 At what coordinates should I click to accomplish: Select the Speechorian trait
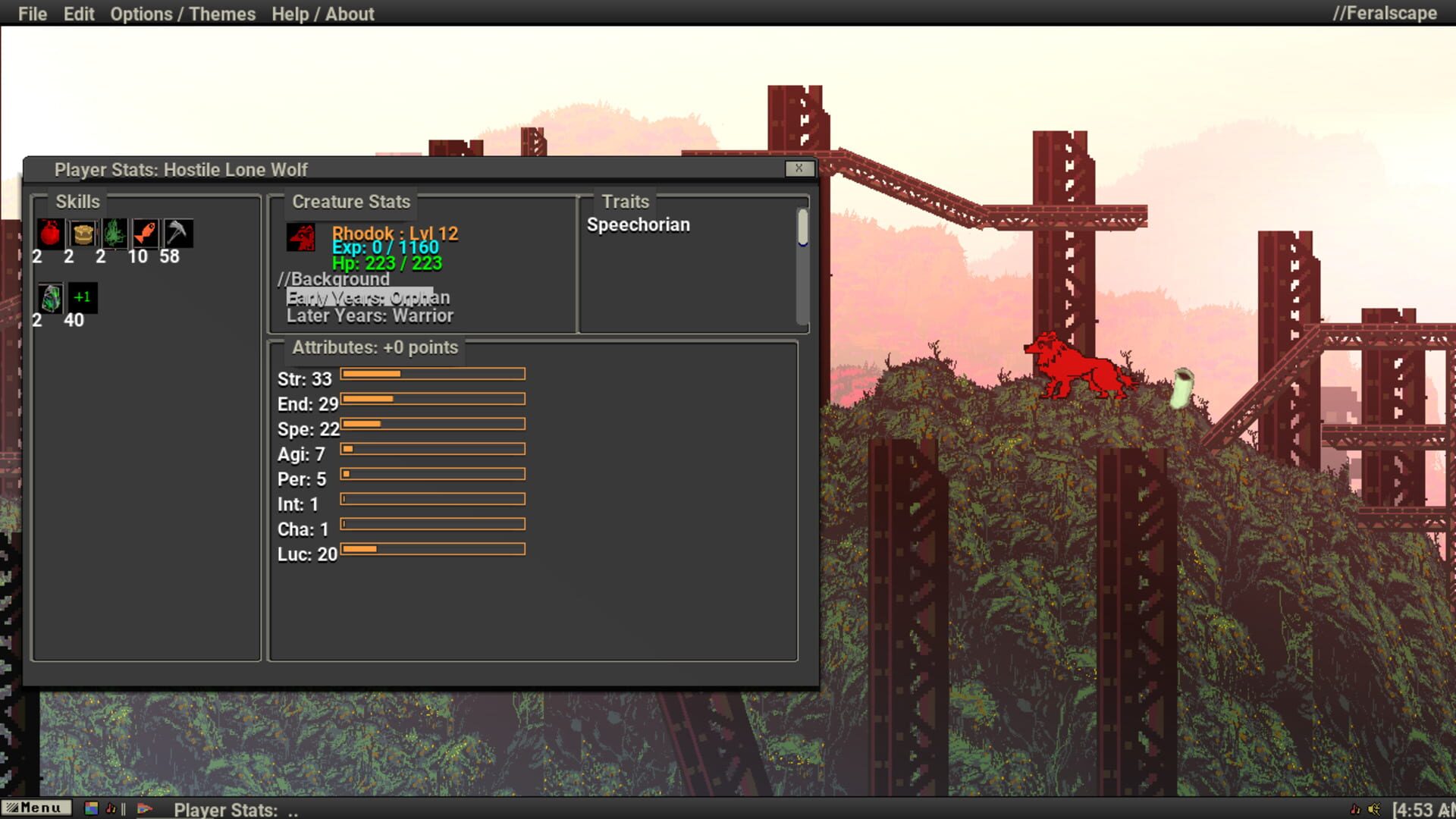(639, 224)
